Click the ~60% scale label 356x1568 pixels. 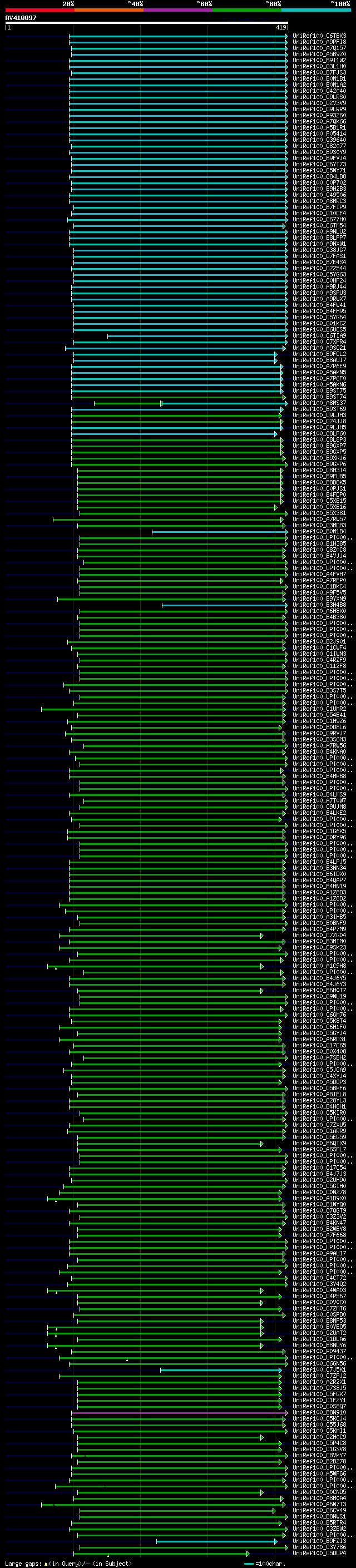point(204,4)
